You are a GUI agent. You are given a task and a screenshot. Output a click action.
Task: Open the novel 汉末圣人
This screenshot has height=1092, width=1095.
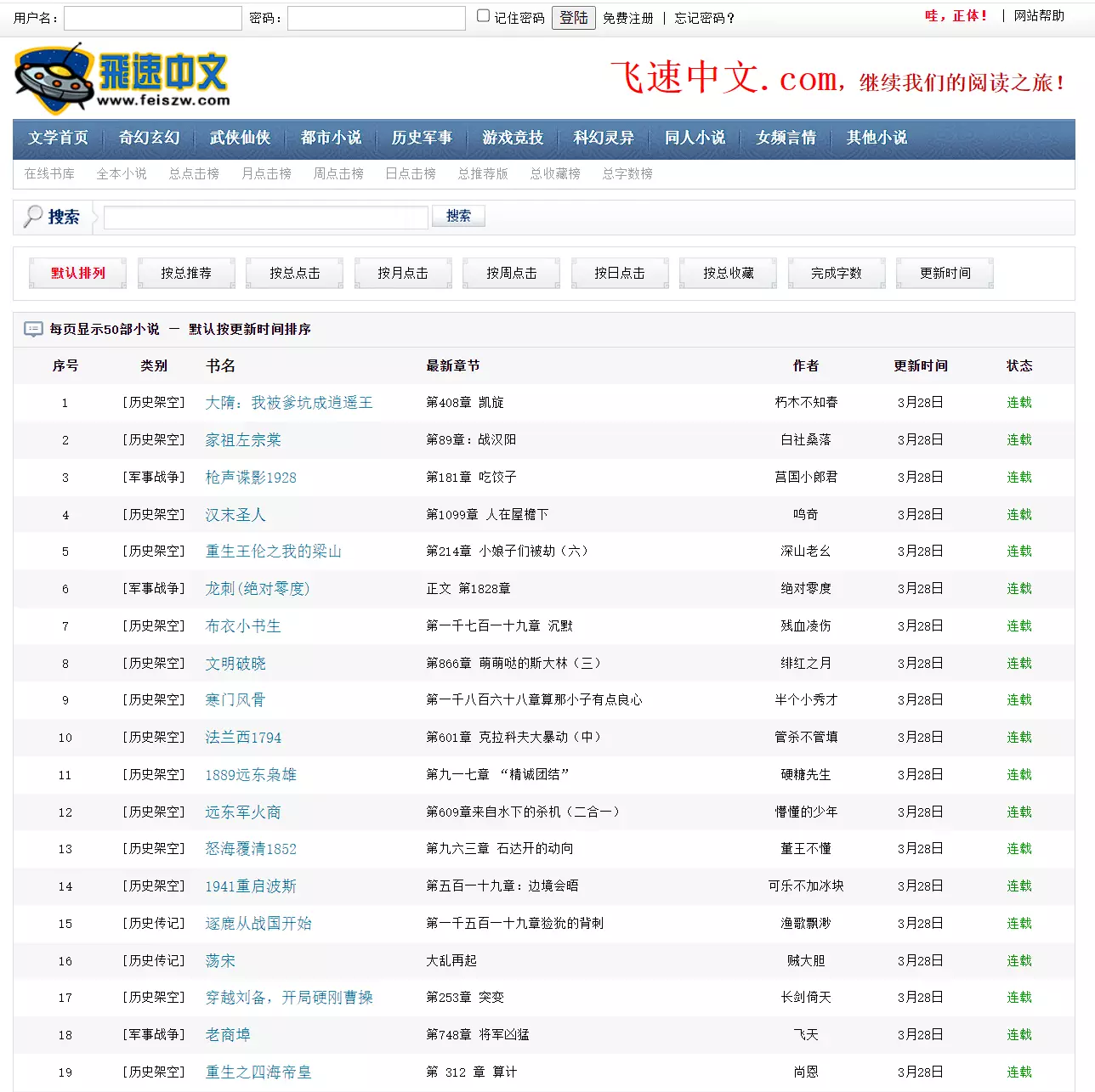pos(235,515)
